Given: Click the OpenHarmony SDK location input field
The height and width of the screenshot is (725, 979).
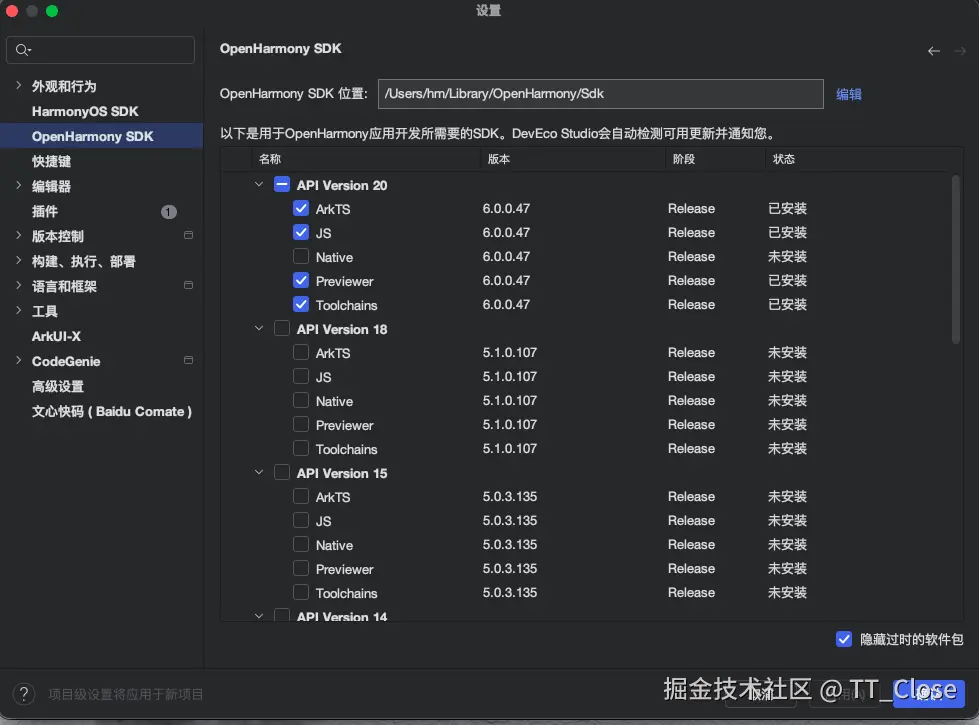Looking at the screenshot, I should point(600,94).
